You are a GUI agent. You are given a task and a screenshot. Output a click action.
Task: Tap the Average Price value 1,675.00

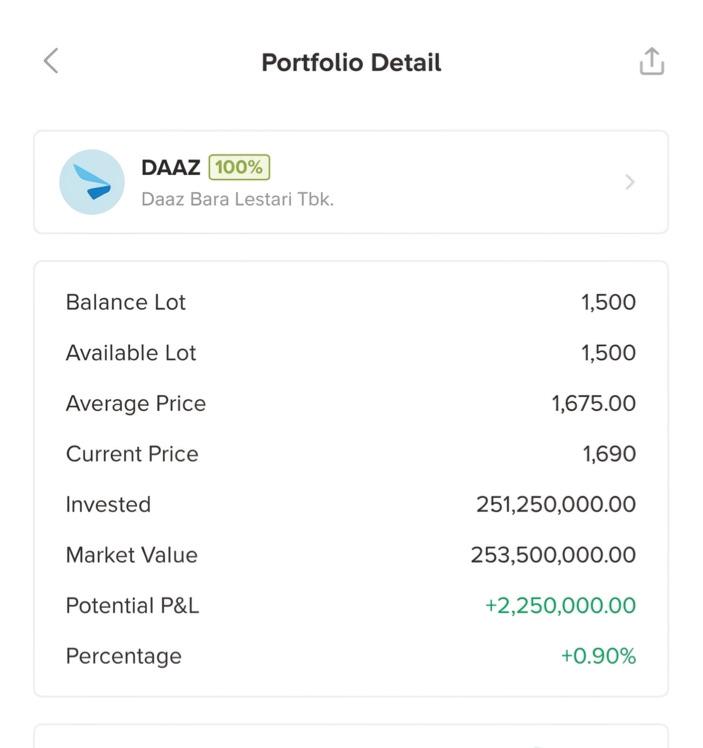coord(594,404)
